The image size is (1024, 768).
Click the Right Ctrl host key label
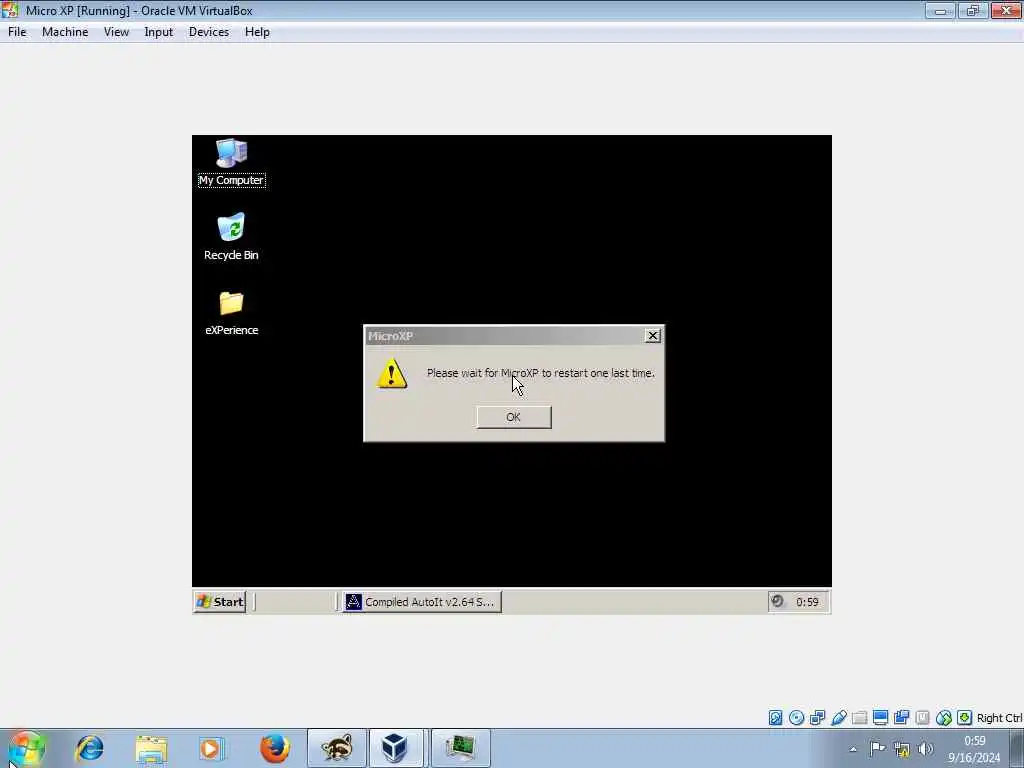pyautogui.click(x=999, y=718)
